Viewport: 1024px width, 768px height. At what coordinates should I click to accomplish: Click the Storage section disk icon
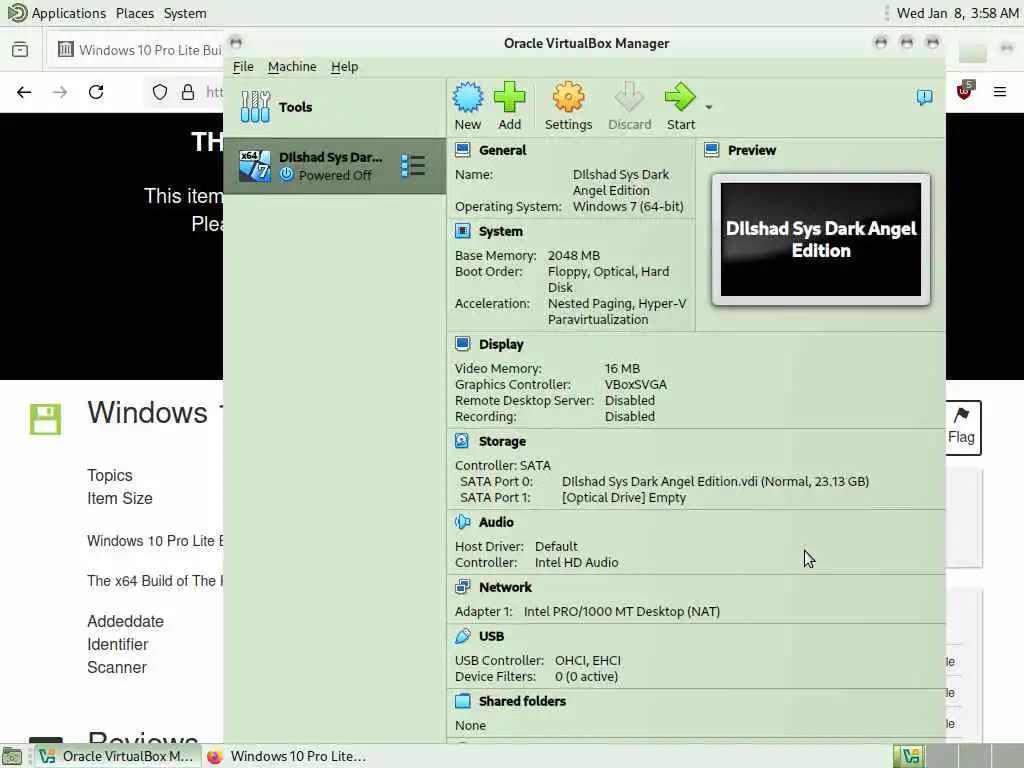click(x=462, y=441)
